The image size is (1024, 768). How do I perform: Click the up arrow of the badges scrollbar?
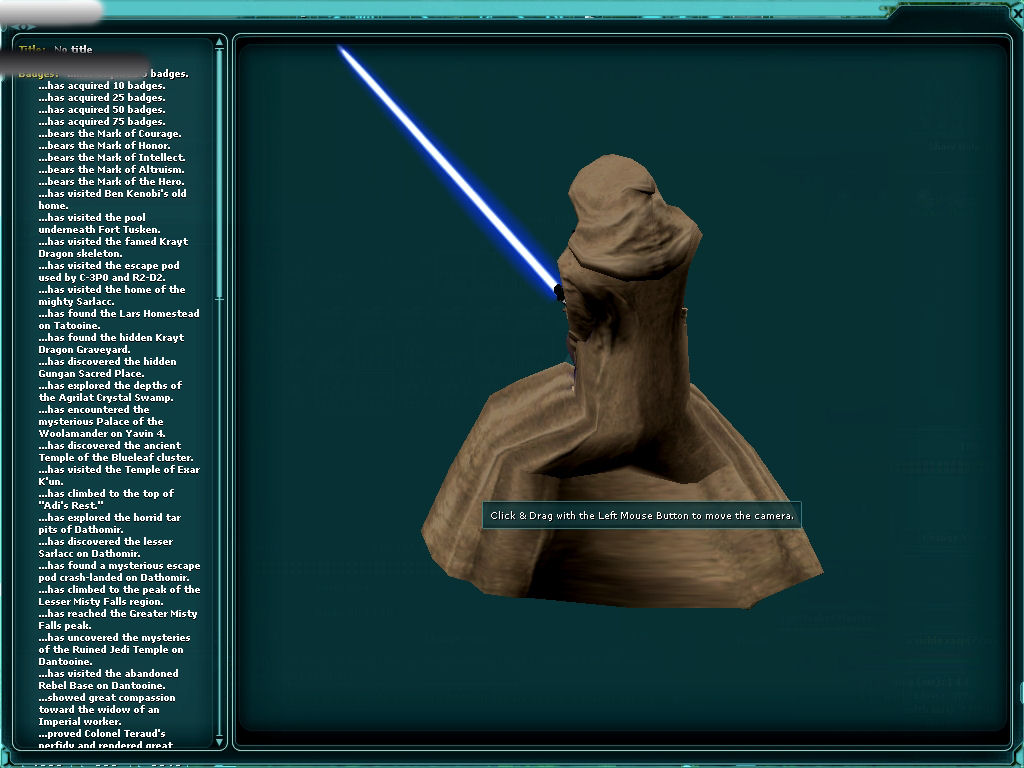pos(219,43)
